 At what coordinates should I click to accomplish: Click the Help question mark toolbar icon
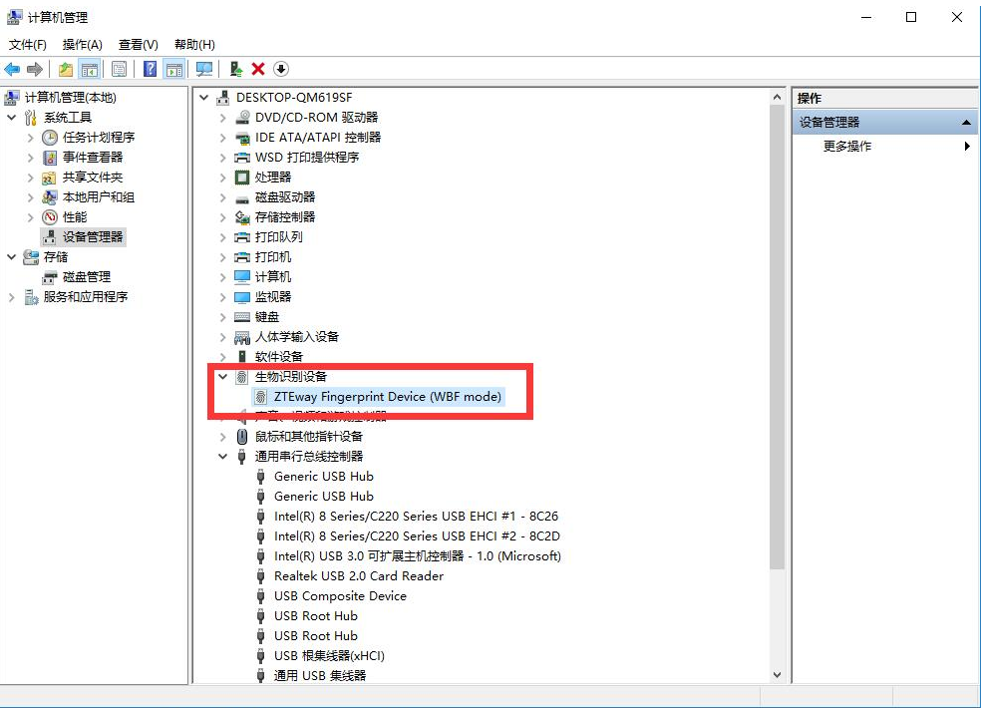point(149,69)
